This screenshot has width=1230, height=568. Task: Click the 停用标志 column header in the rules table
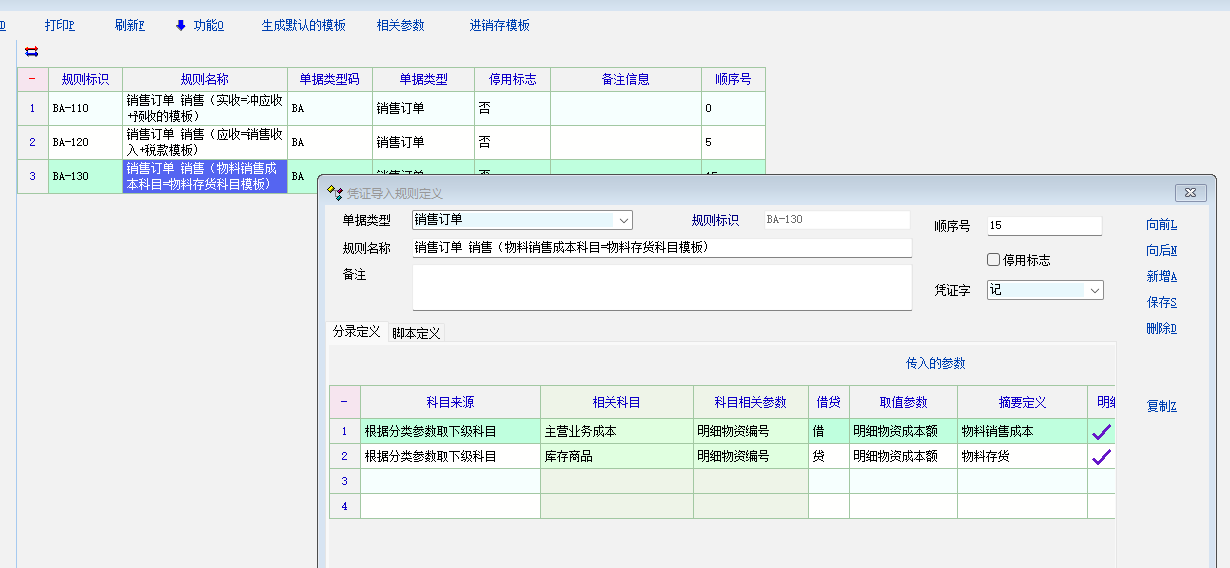pyautogui.click(x=512, y=80)
